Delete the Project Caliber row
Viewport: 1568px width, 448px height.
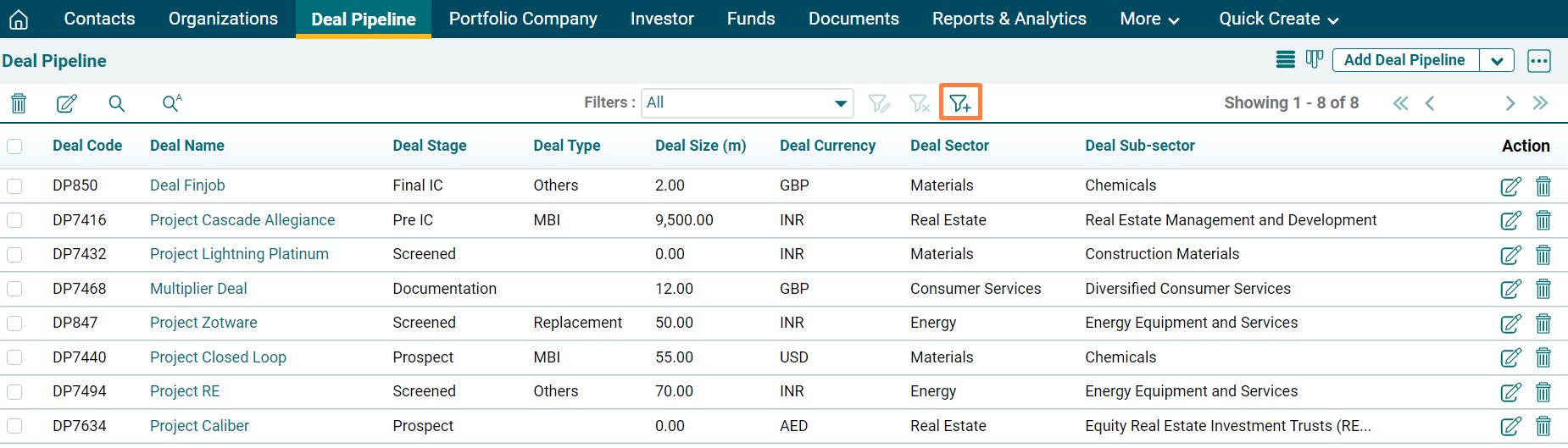[x=1543, y=426]
